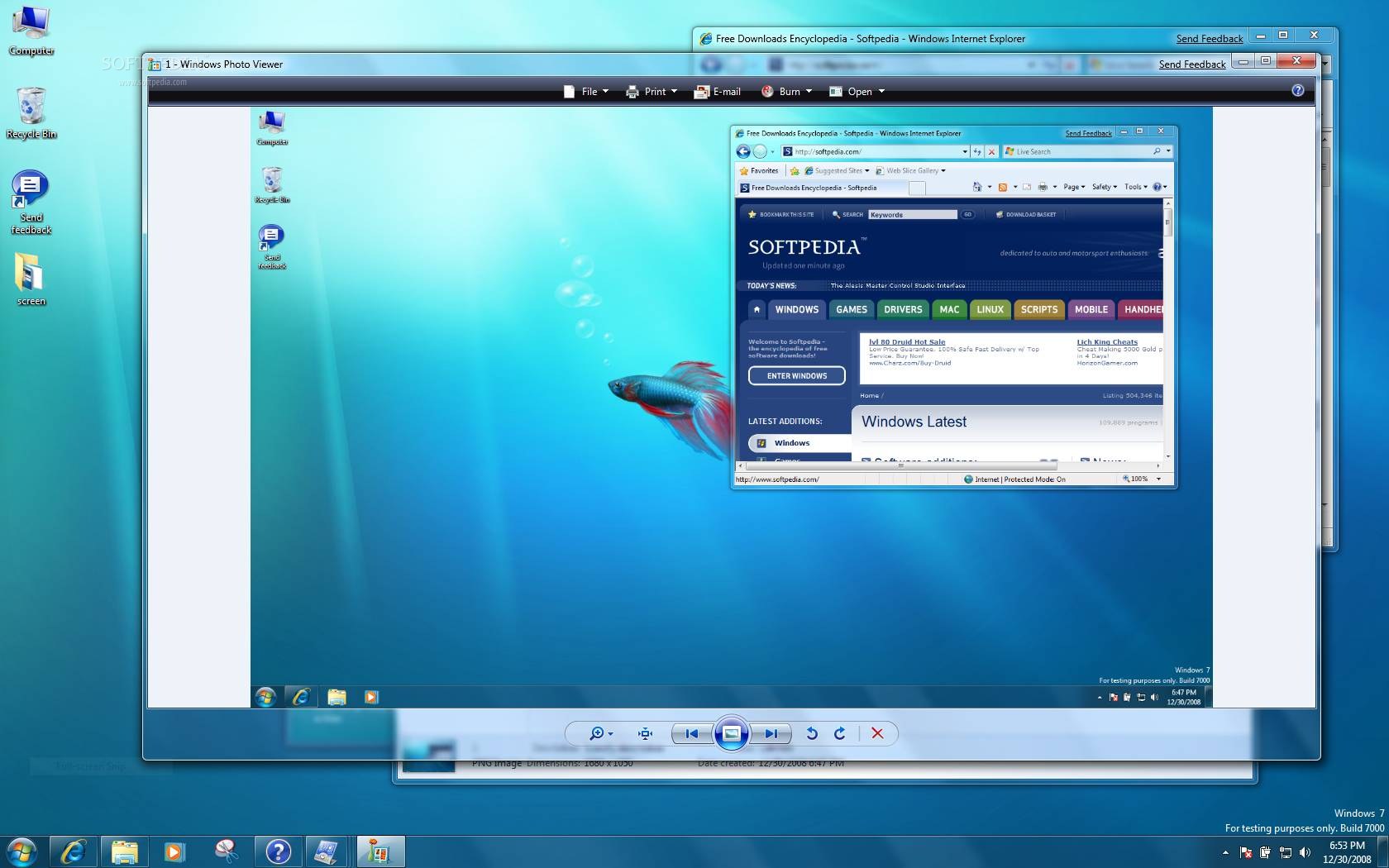Click the Personalization taskbar button
This screenshot has width=1389, height=868.
[327, 851]
